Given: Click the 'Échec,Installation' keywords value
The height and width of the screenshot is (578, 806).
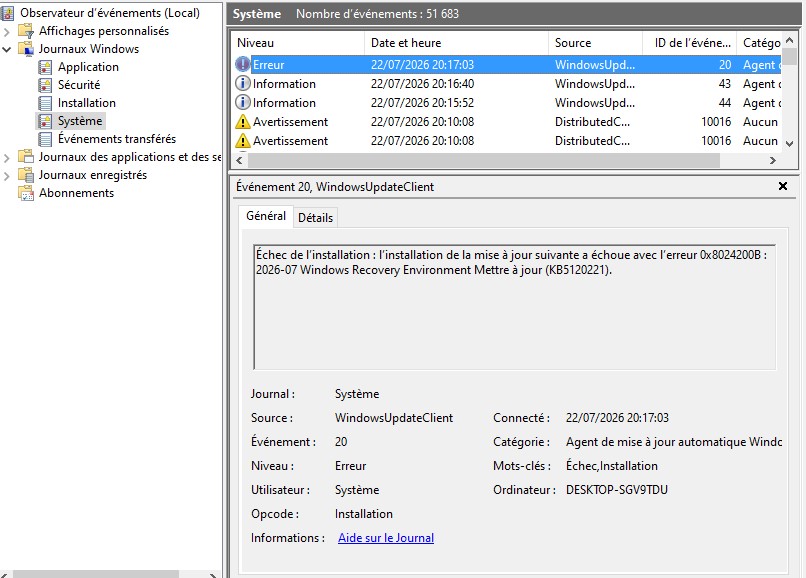Looking at the screenshot, I should 612,466.
